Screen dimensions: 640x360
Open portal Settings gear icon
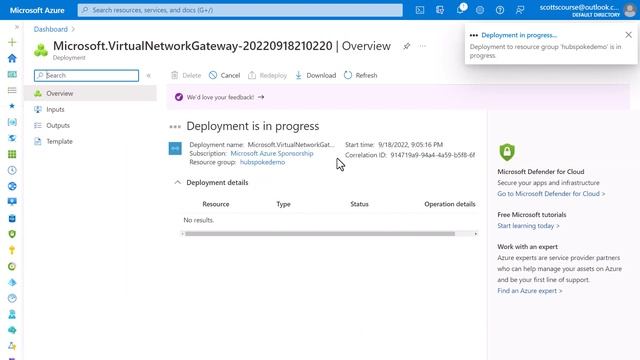click(x=480, y=10)
